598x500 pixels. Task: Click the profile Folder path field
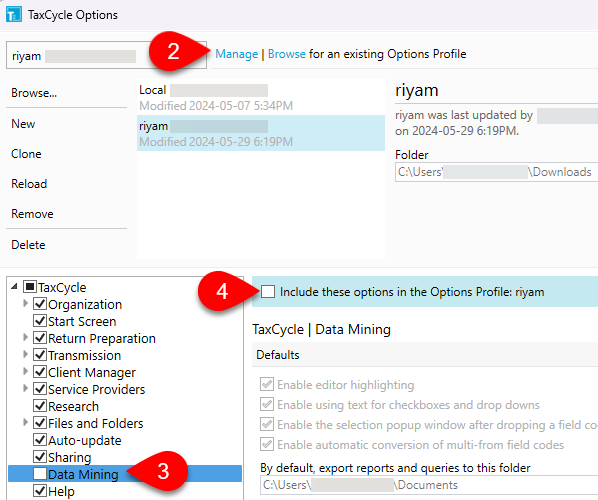tap(497, 172)
